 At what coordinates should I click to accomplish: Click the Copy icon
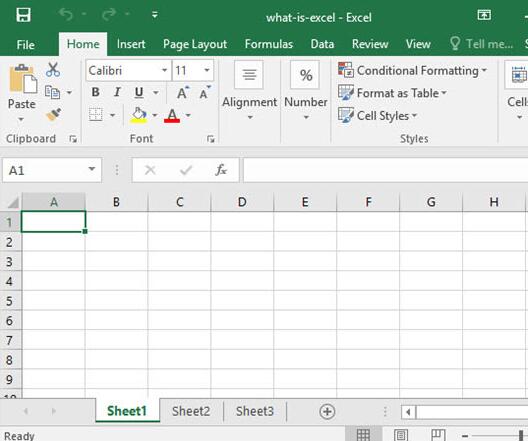click(x=53, y=92)
